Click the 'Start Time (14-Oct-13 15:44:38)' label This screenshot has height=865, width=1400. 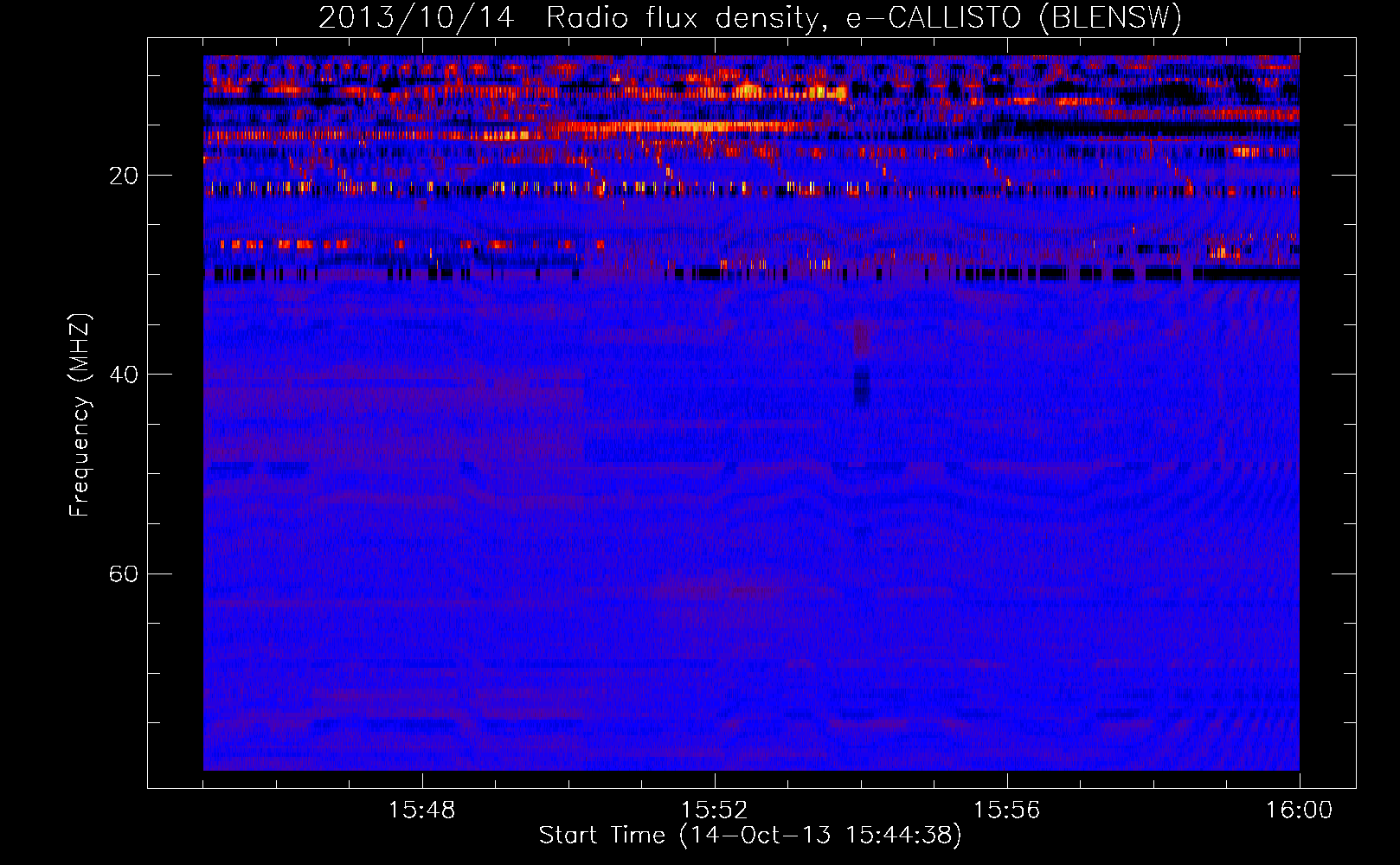[x=750, y=836]
